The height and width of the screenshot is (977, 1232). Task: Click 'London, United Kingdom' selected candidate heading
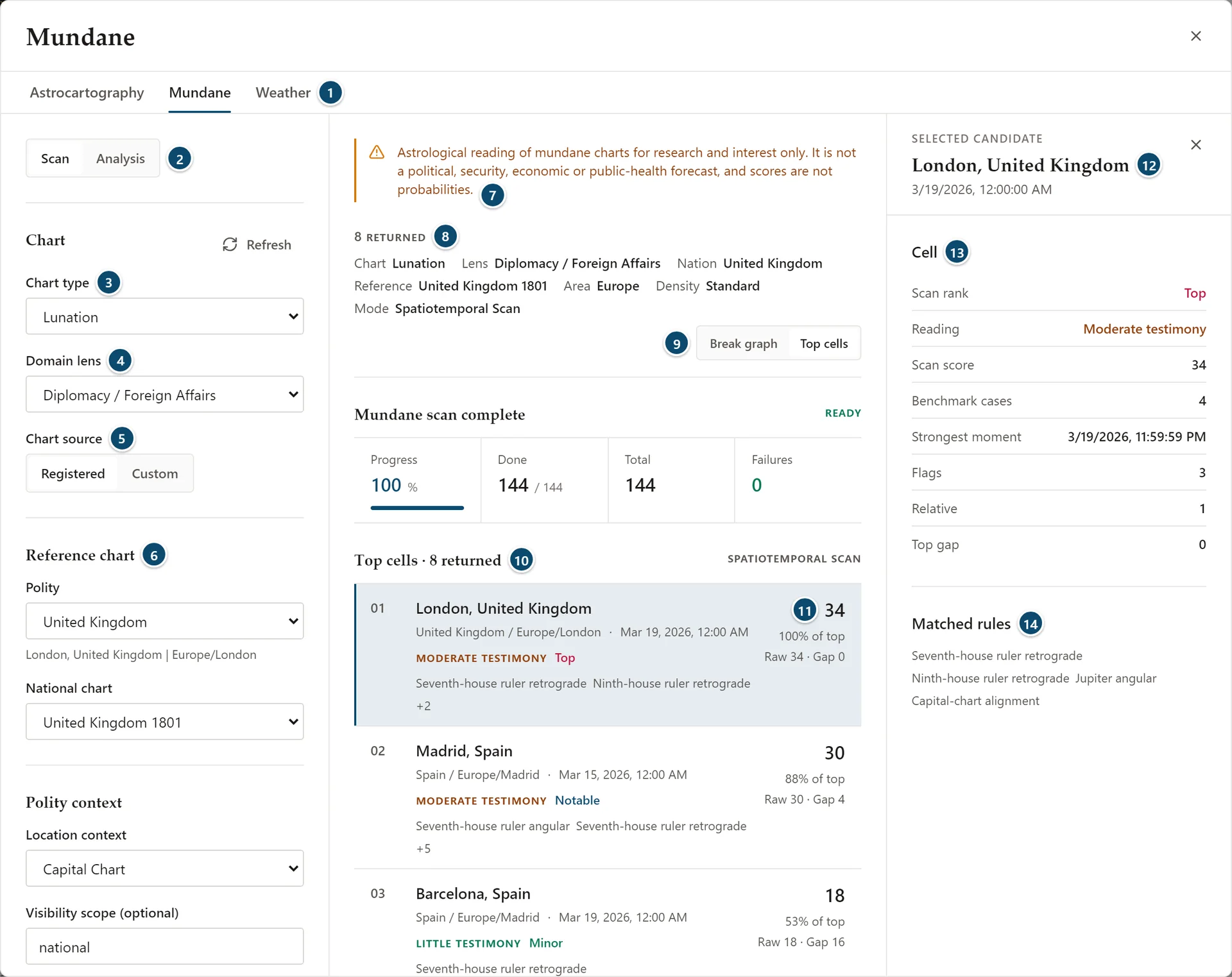pos(1020,166)
